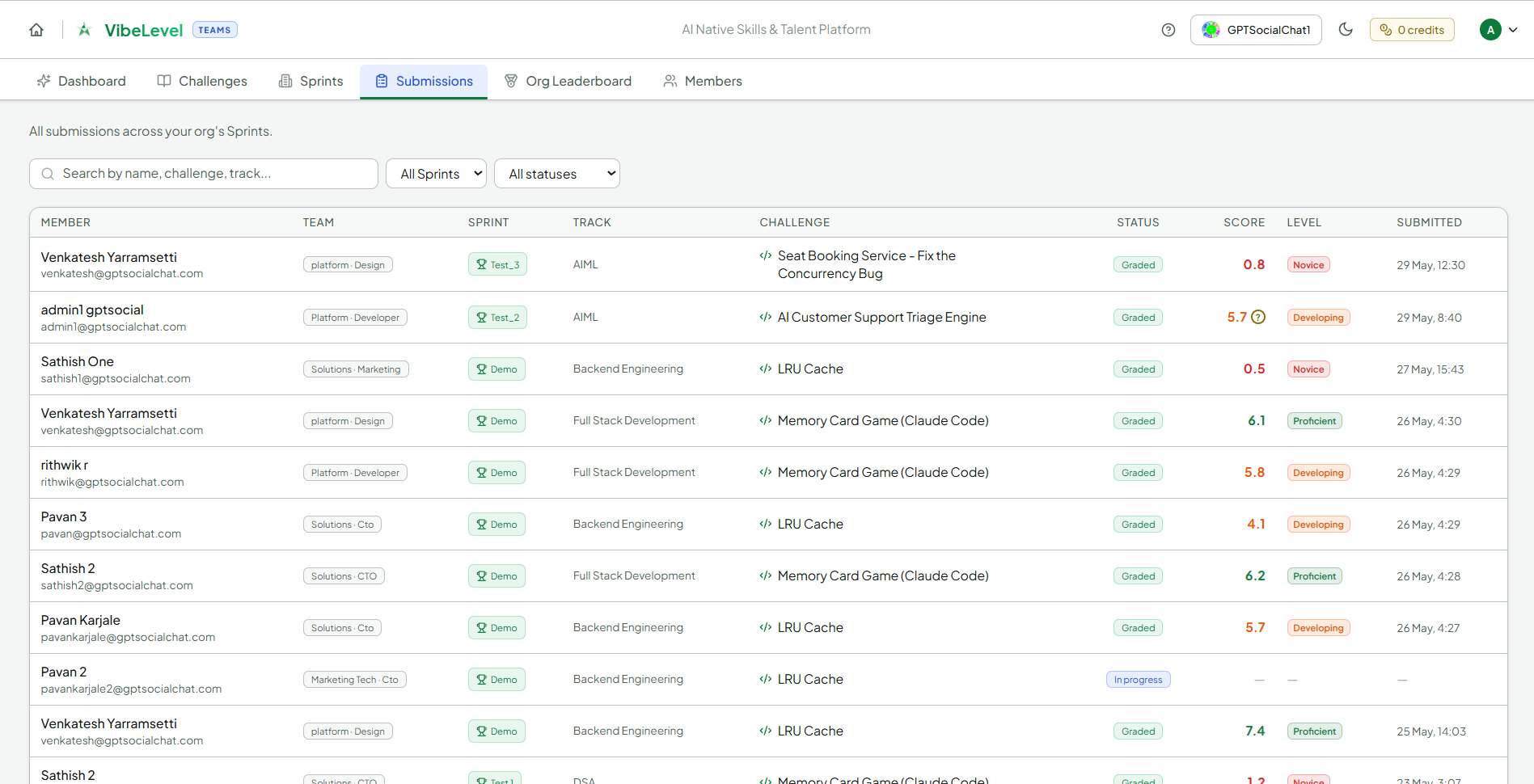Open the 0 credits badge
The height and width of the screenshot is (784, 1534).
[x=1412, y=30]
